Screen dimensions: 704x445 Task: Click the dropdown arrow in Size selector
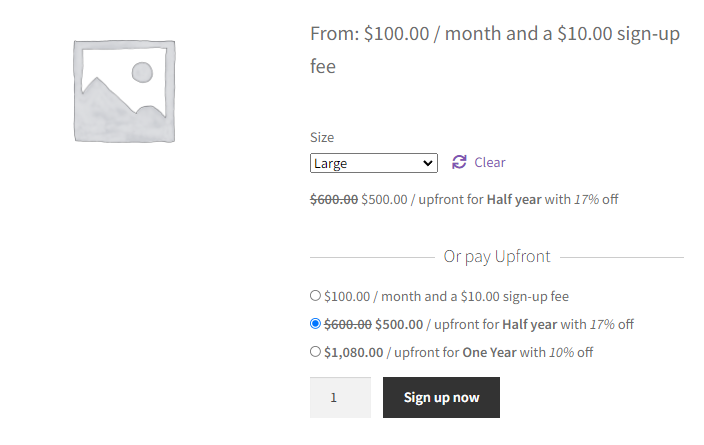[x=428, y=163]
